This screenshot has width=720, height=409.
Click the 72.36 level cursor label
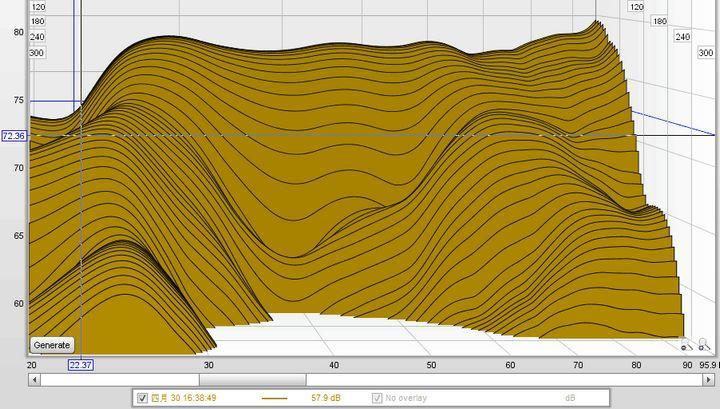pyautogui.click(x=14, y=135)
